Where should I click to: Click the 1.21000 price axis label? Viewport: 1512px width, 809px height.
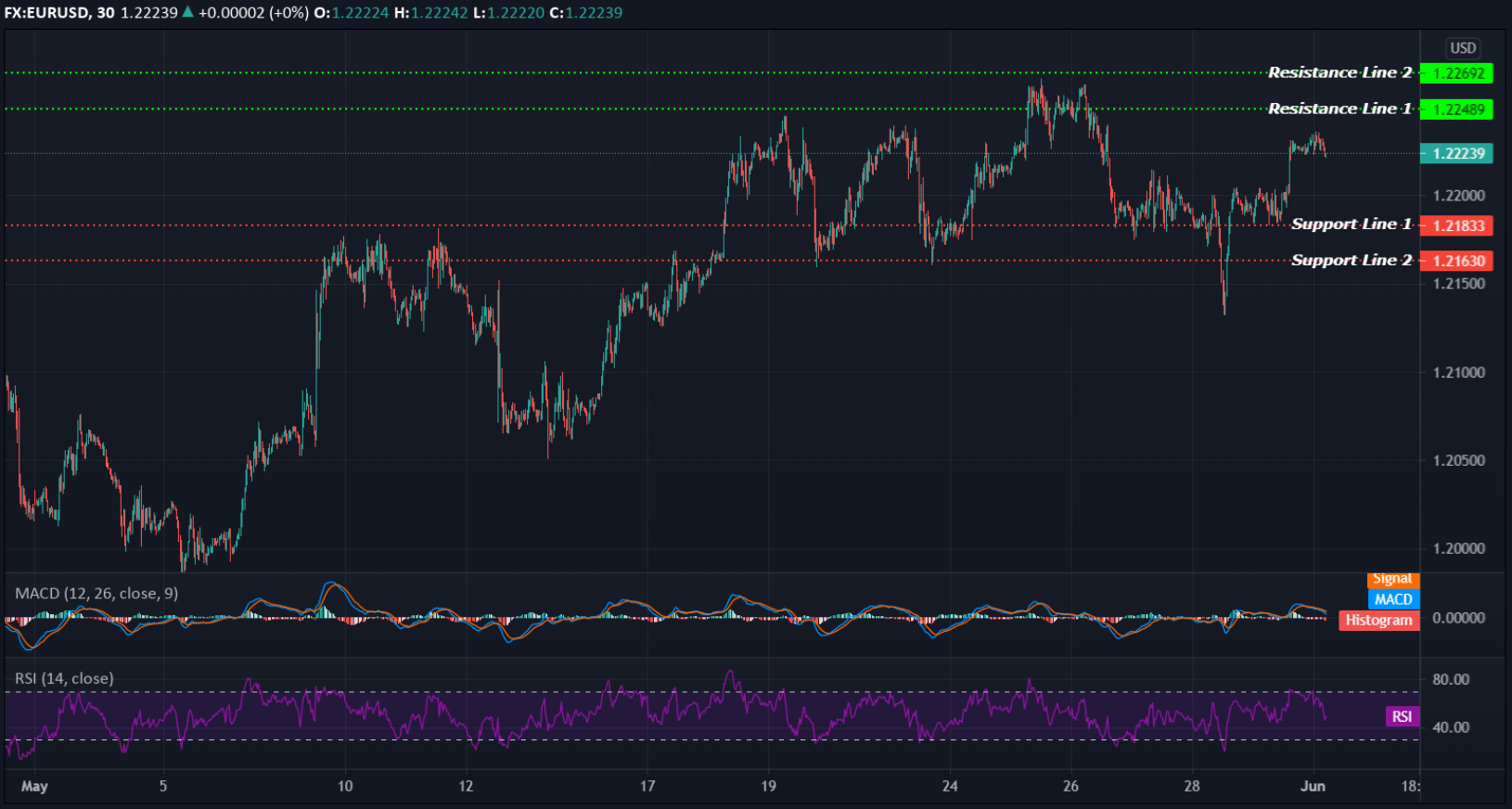click(1459, 373)
